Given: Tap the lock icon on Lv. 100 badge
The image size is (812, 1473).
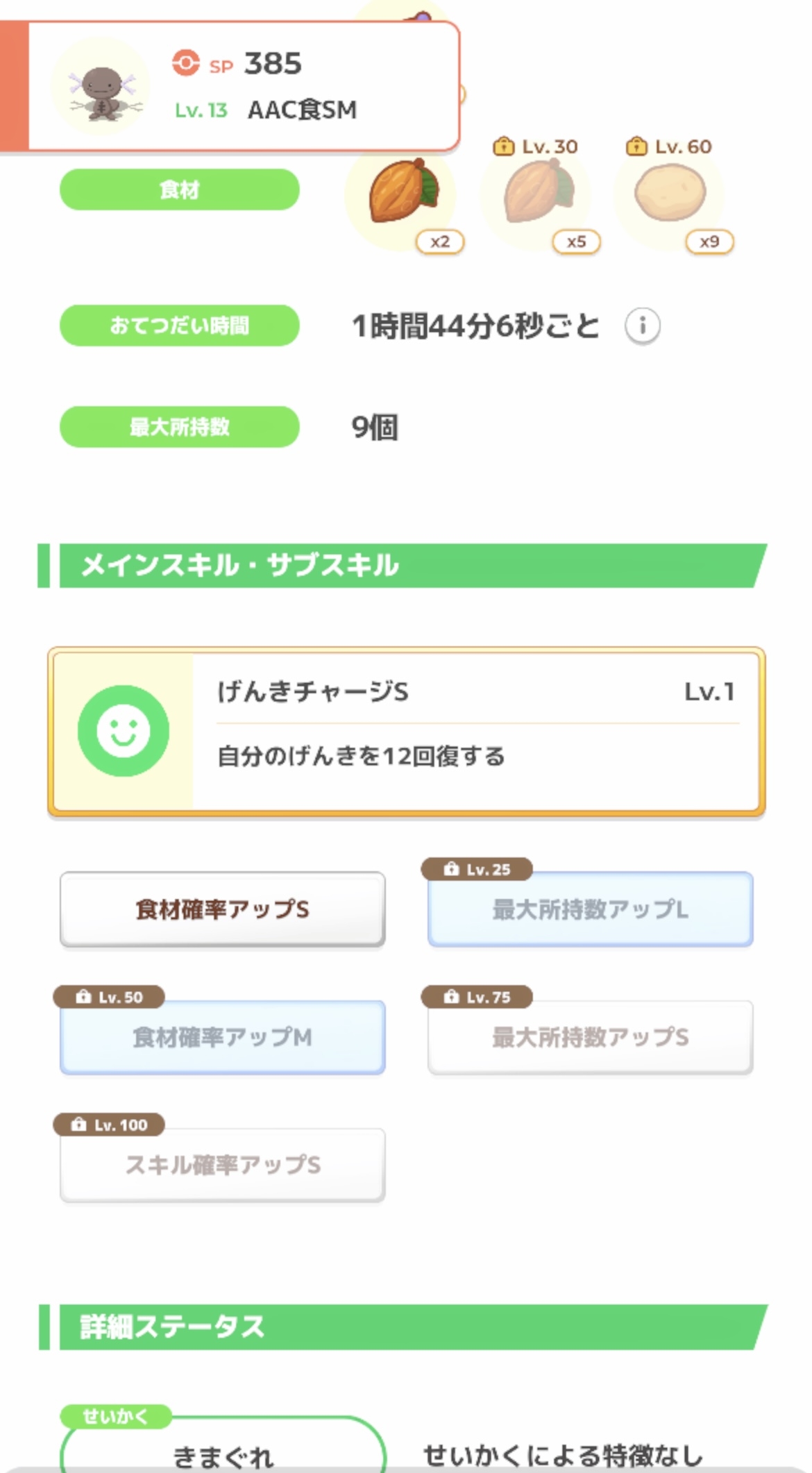Looking at the screenshot, I should 79,1125.
